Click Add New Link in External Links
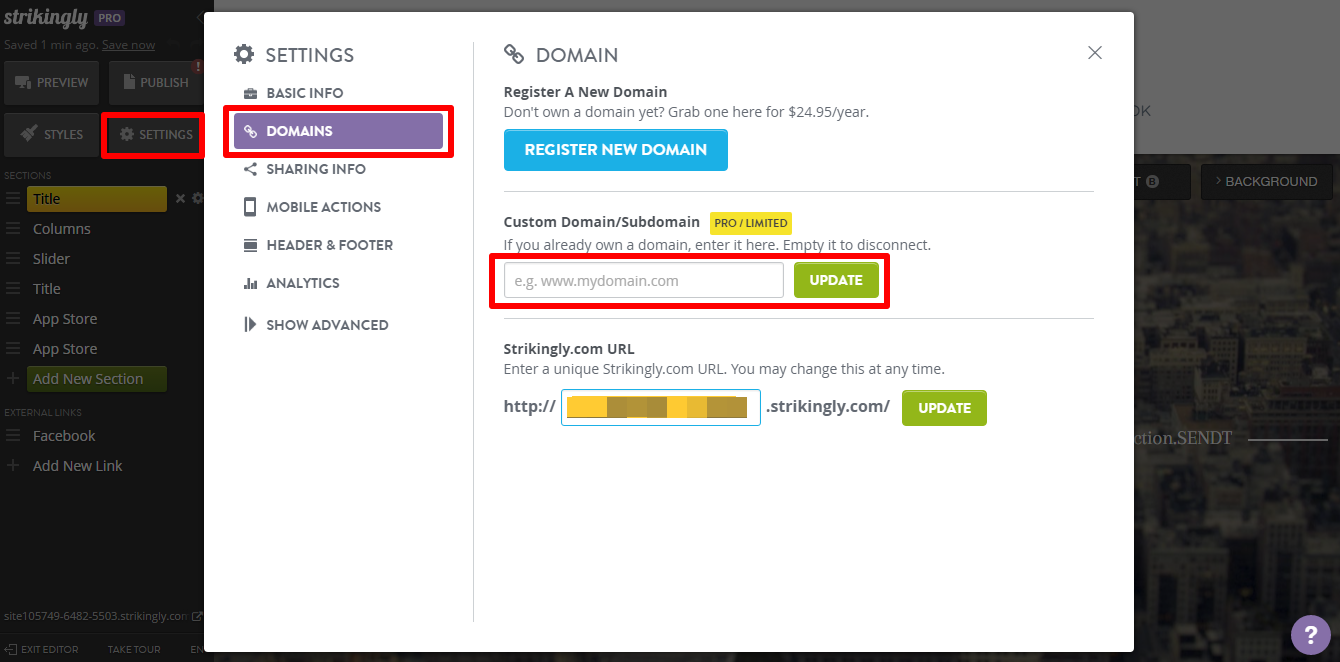 point(78,466)
